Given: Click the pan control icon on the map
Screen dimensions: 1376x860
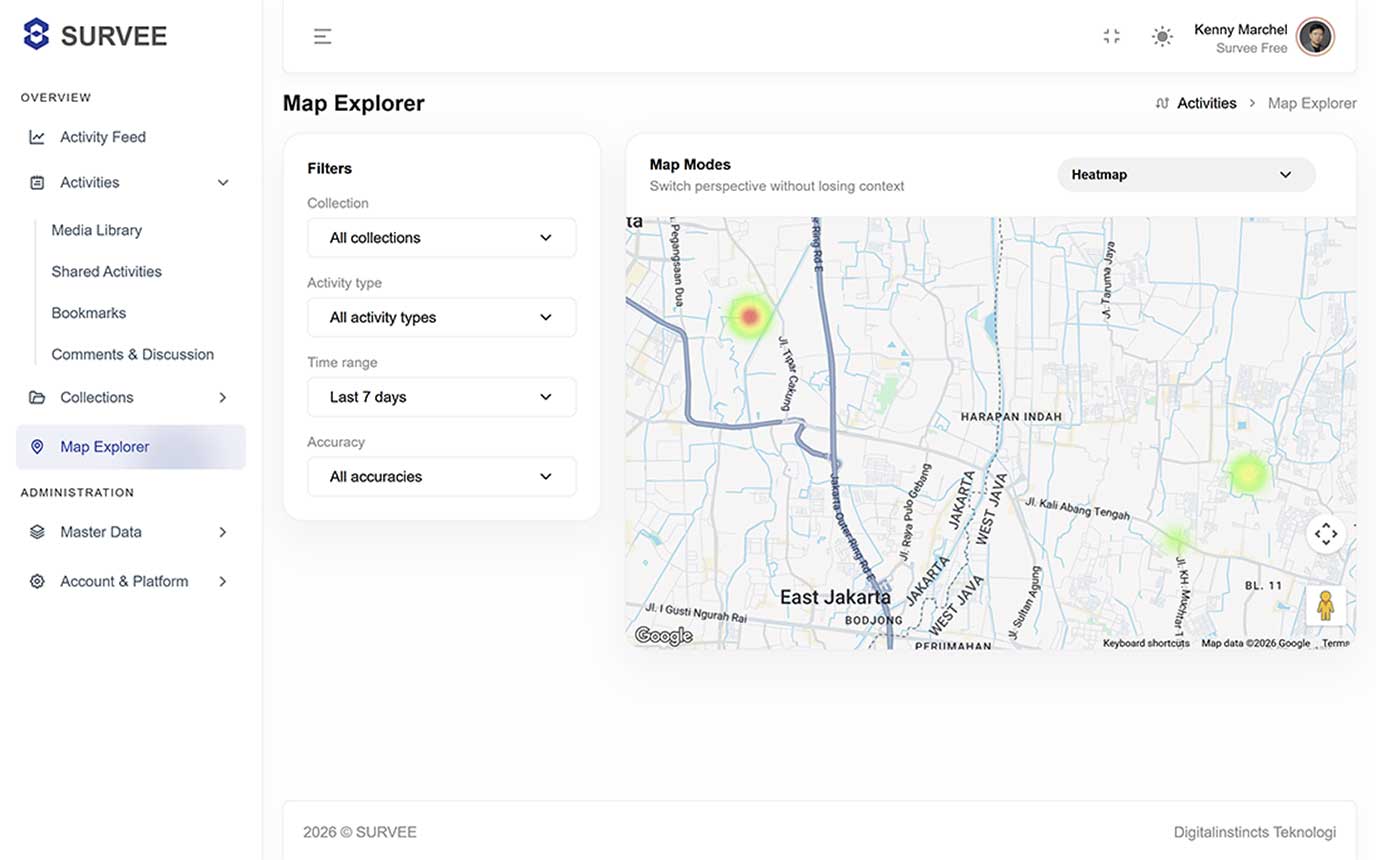Looking at the screenshot, I should 1328,533.
